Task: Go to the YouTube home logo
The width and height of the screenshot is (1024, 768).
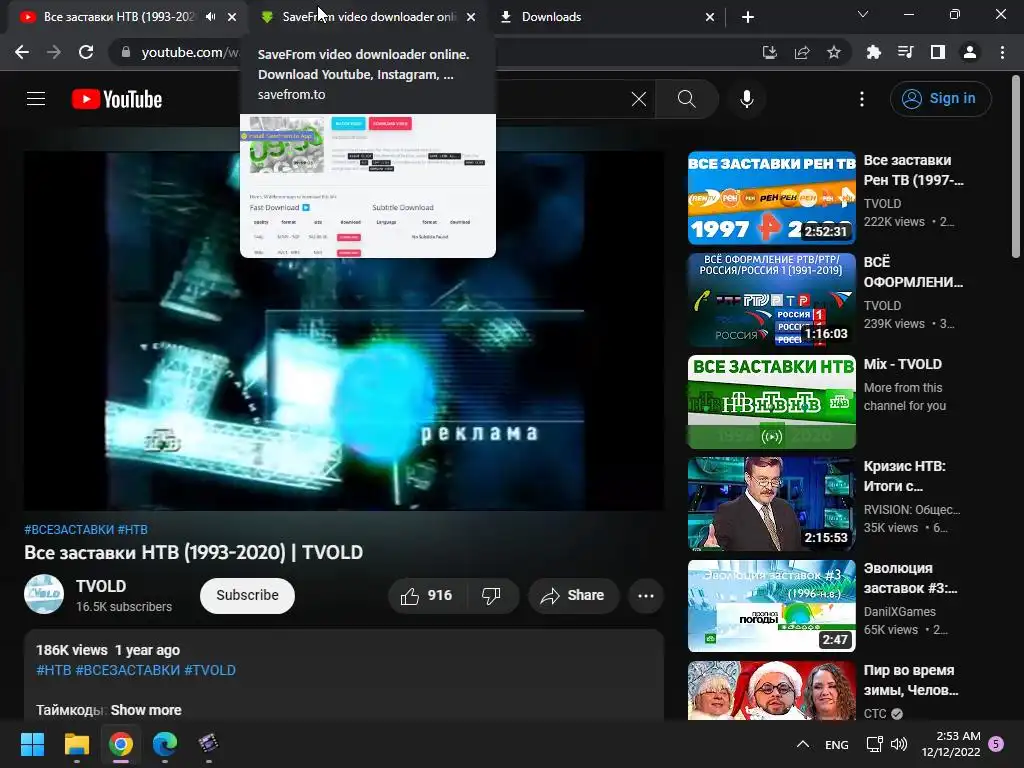Action: click(x=117, y=99)
